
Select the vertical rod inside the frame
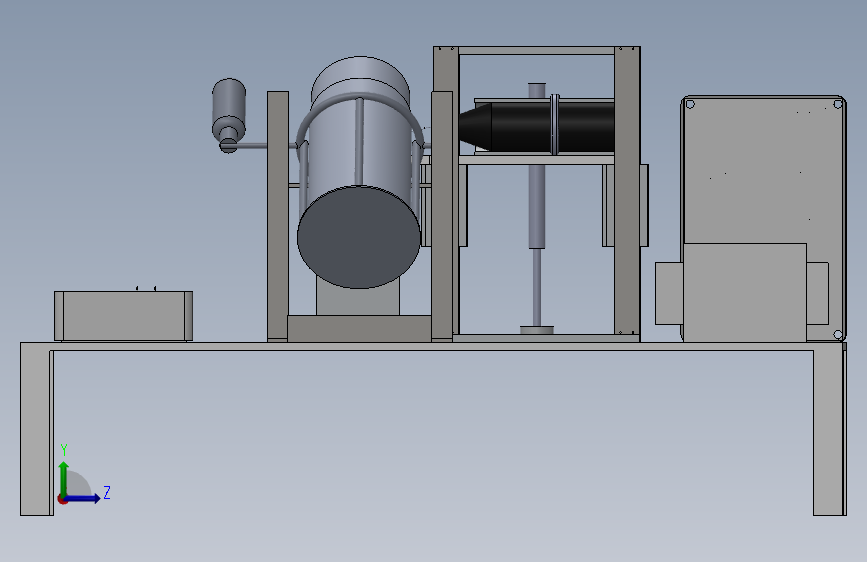click(537, 205)
